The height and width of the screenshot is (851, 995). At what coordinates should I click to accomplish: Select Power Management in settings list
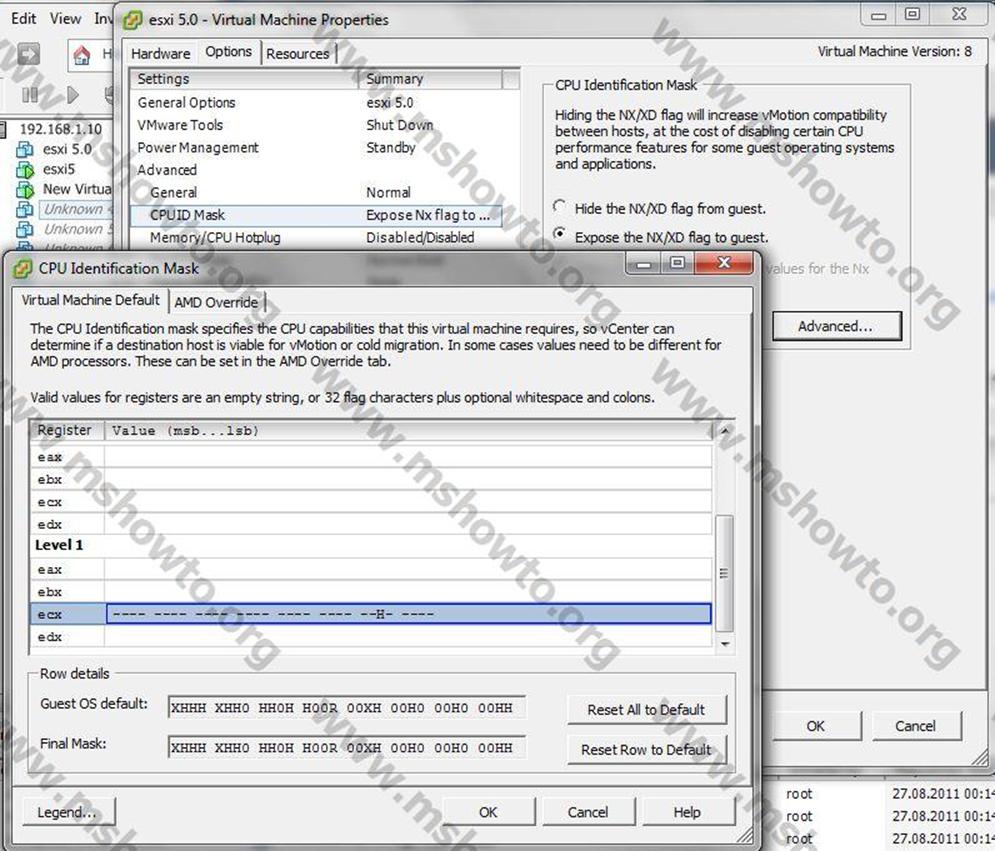coord(315,147)
